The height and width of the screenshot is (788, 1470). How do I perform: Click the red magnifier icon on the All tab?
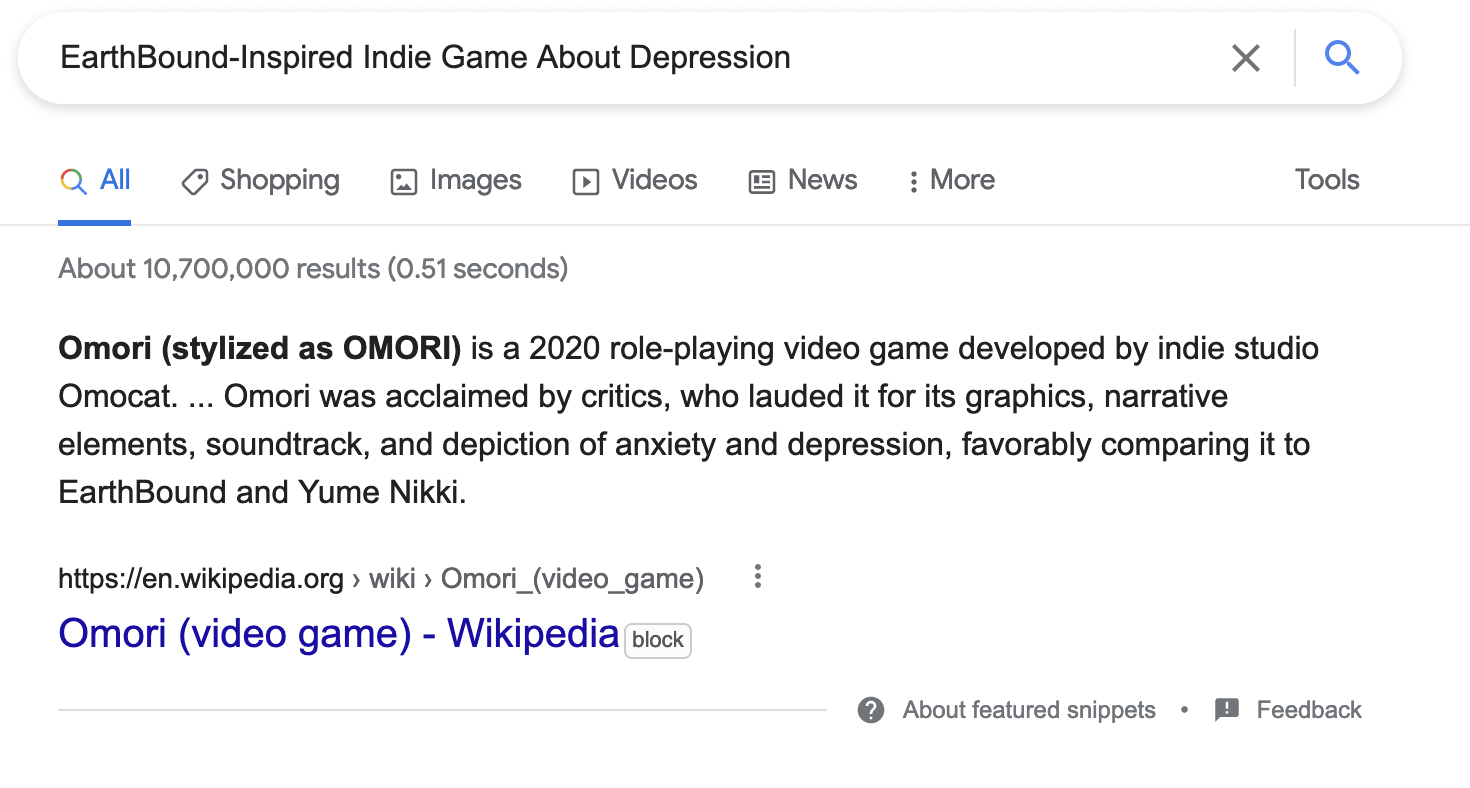point(72,181)
